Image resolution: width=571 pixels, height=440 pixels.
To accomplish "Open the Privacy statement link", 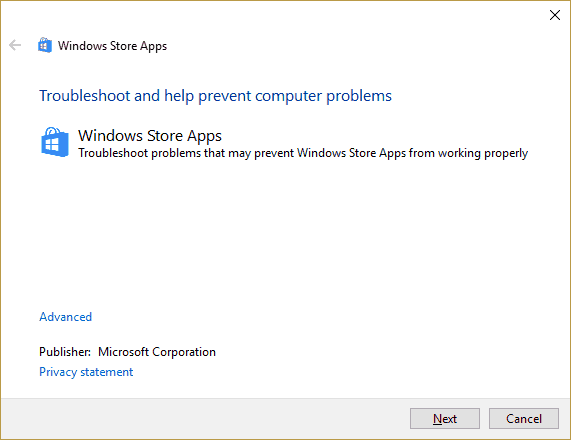I will point(86,372).
